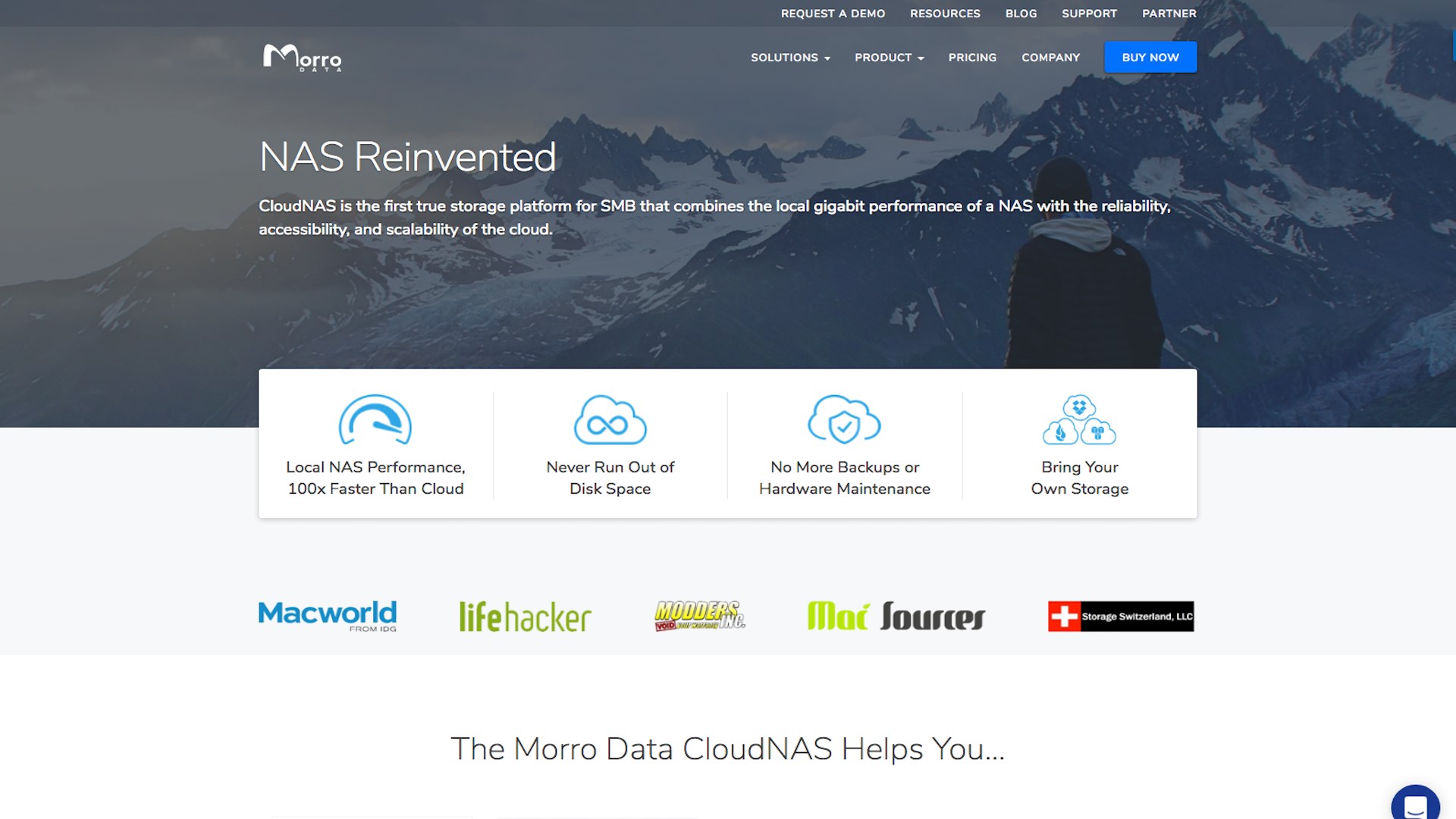Click the Modders Inc logo

(x=699, y=616)
